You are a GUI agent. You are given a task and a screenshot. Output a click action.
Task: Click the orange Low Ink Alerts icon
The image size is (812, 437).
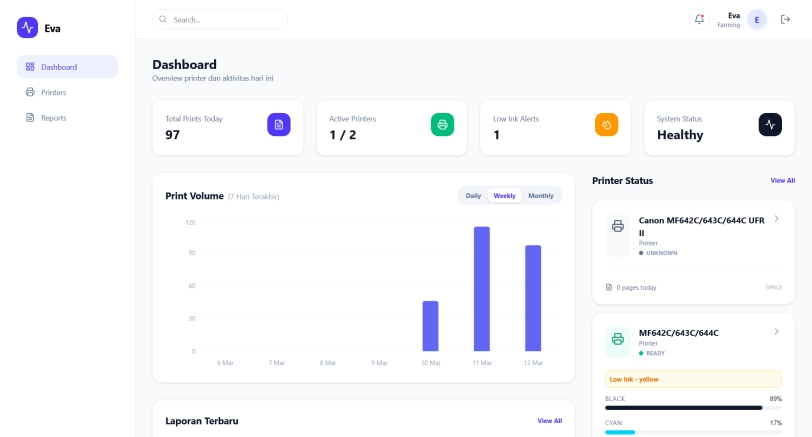point(606,124)
